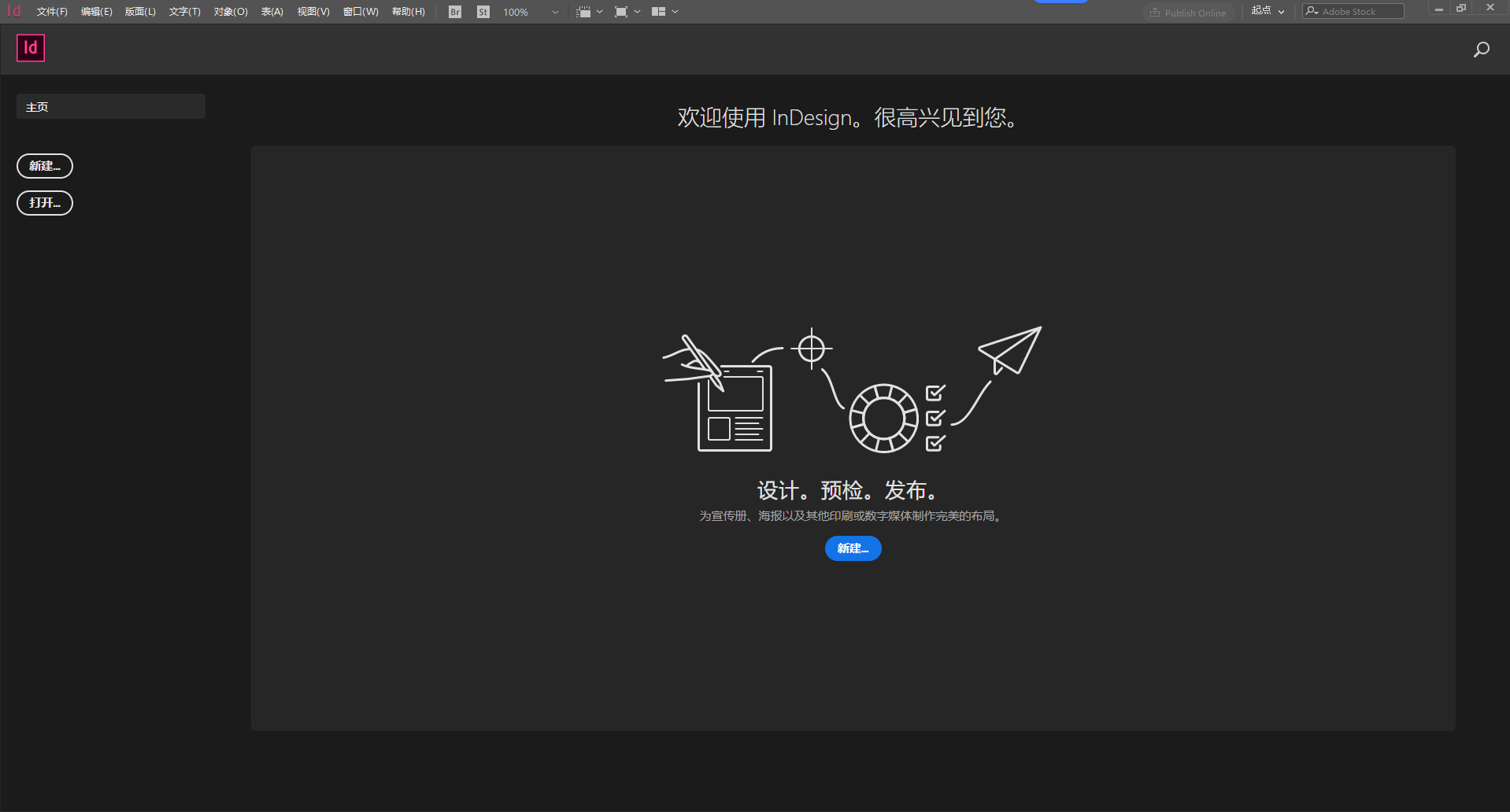Viewport: 1510px width, 812px height.
Task: Click the view options icon in the toolbar
Action: click(x=586, y=11)
